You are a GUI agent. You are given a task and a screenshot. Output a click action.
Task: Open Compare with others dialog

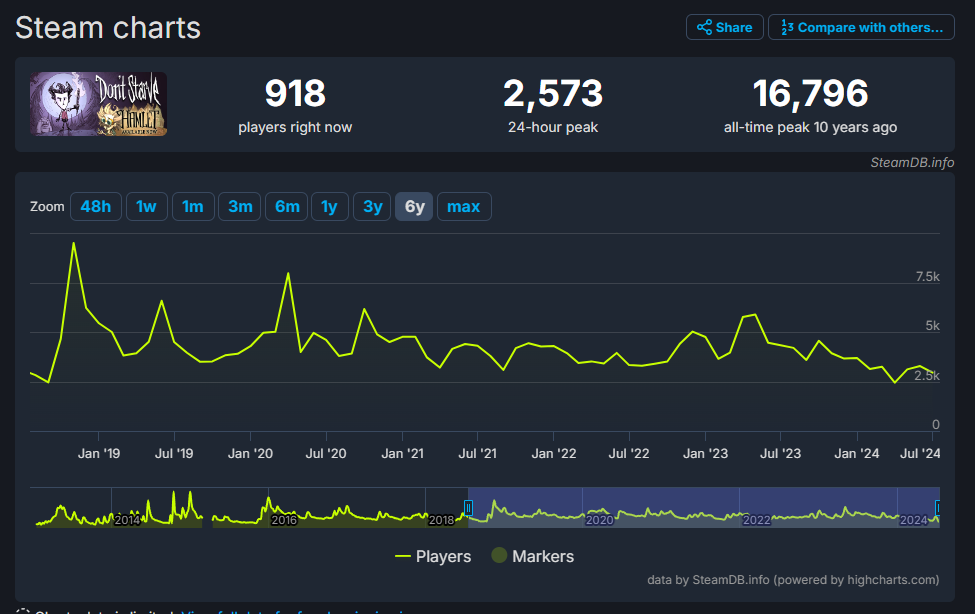pyautogui.click(x=861, y=27)
